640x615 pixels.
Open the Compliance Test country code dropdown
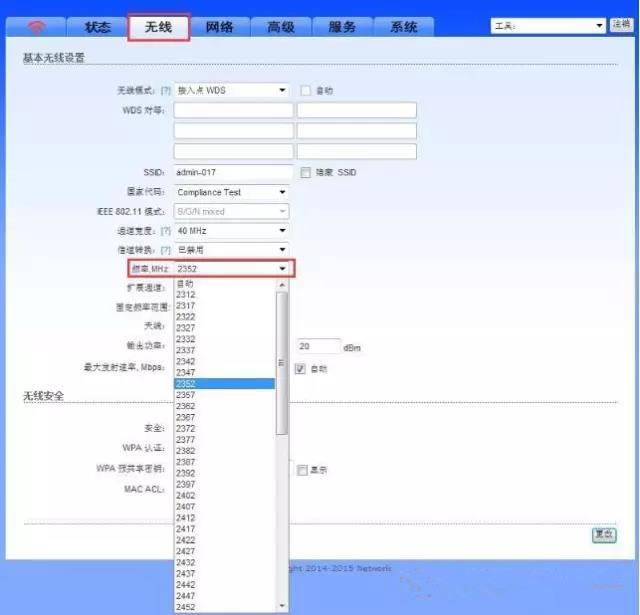pos(231,192)
